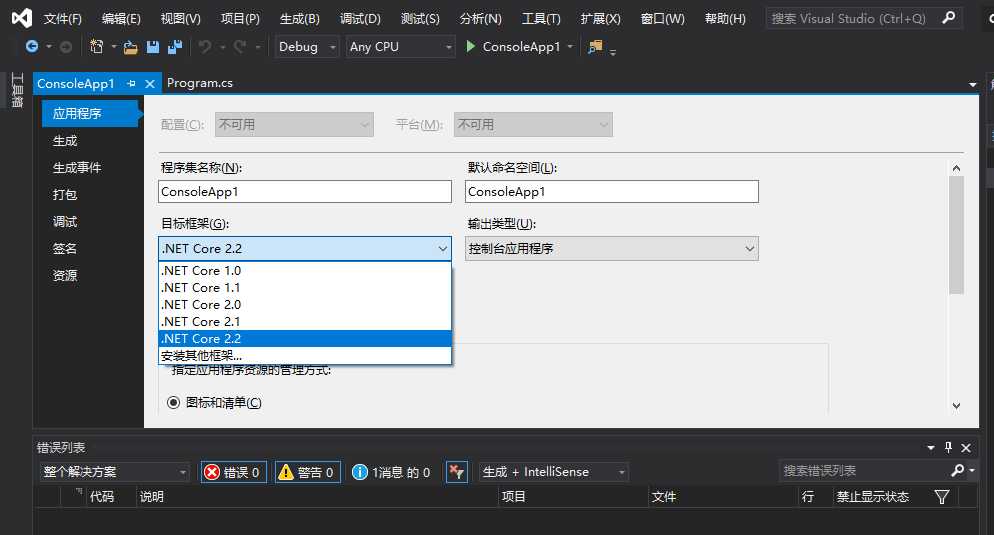This screenshot has height=535, width=994.
Task: Open the 编辑(E) menu
Action: pyautogui.click(x=121, y=18)
